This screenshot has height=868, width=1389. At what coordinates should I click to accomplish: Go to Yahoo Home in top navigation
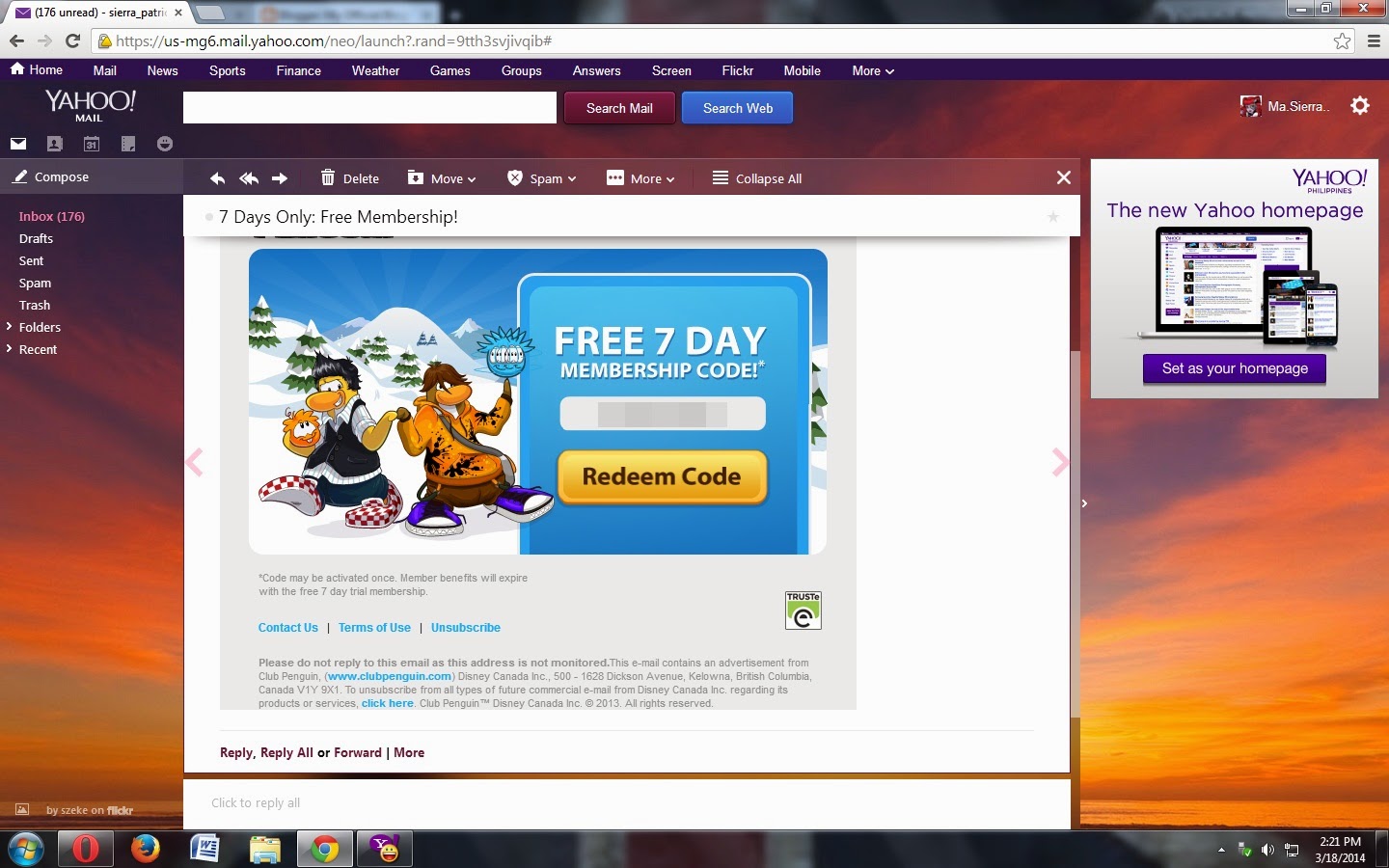tap(37, 69)
